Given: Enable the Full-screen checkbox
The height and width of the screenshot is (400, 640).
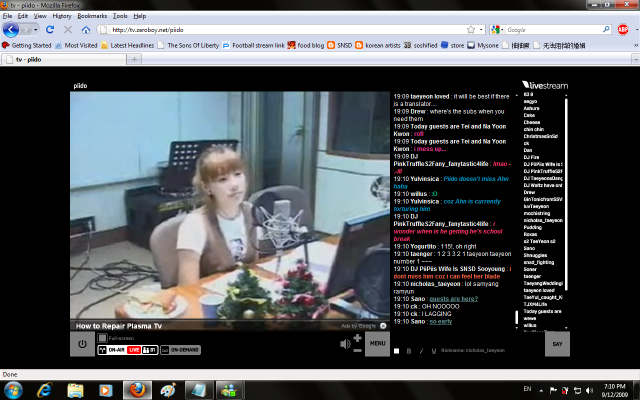Looking at the screenshot, I should (x=100, y=338).
